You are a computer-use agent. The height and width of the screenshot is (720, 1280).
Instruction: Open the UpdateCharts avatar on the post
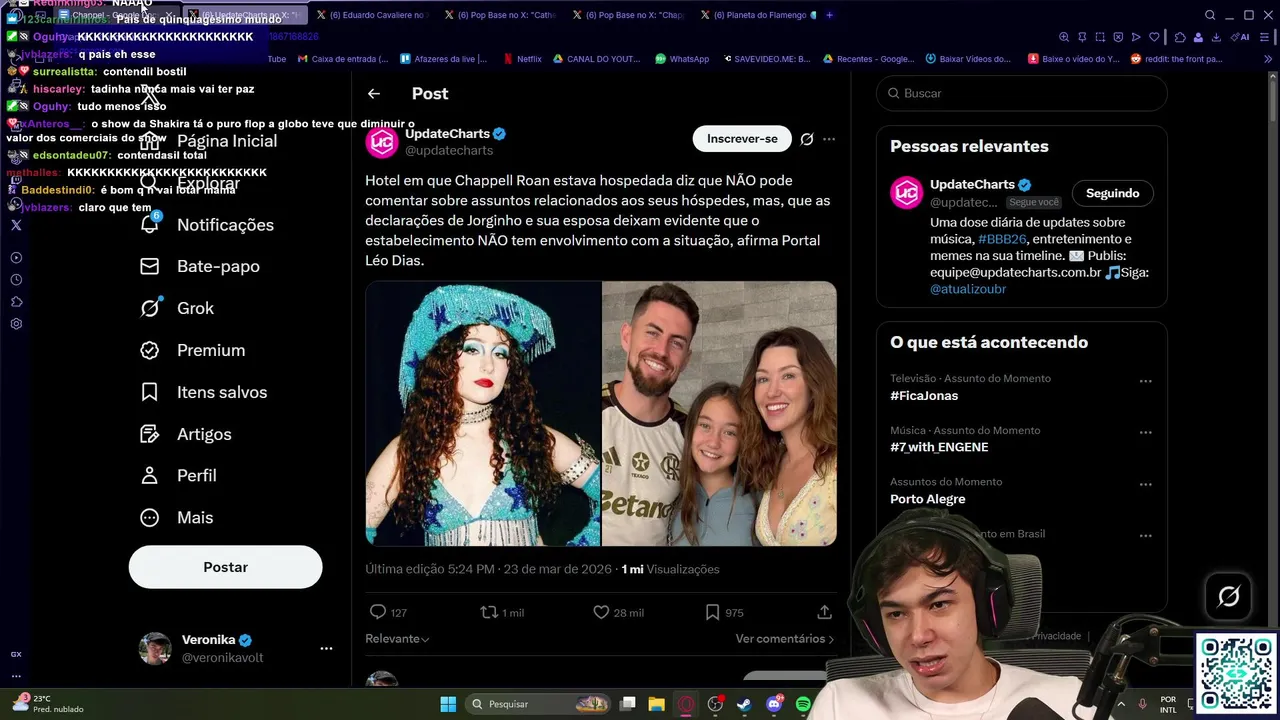tap(382, 142)
